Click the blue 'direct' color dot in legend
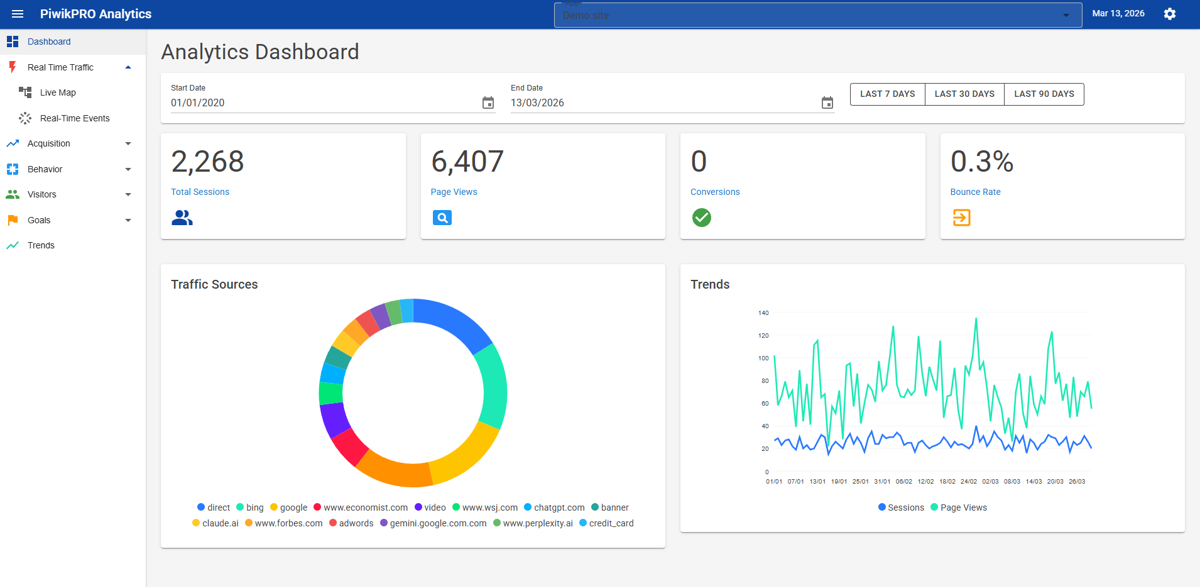1200x587 pixels. tap(199, 507)
